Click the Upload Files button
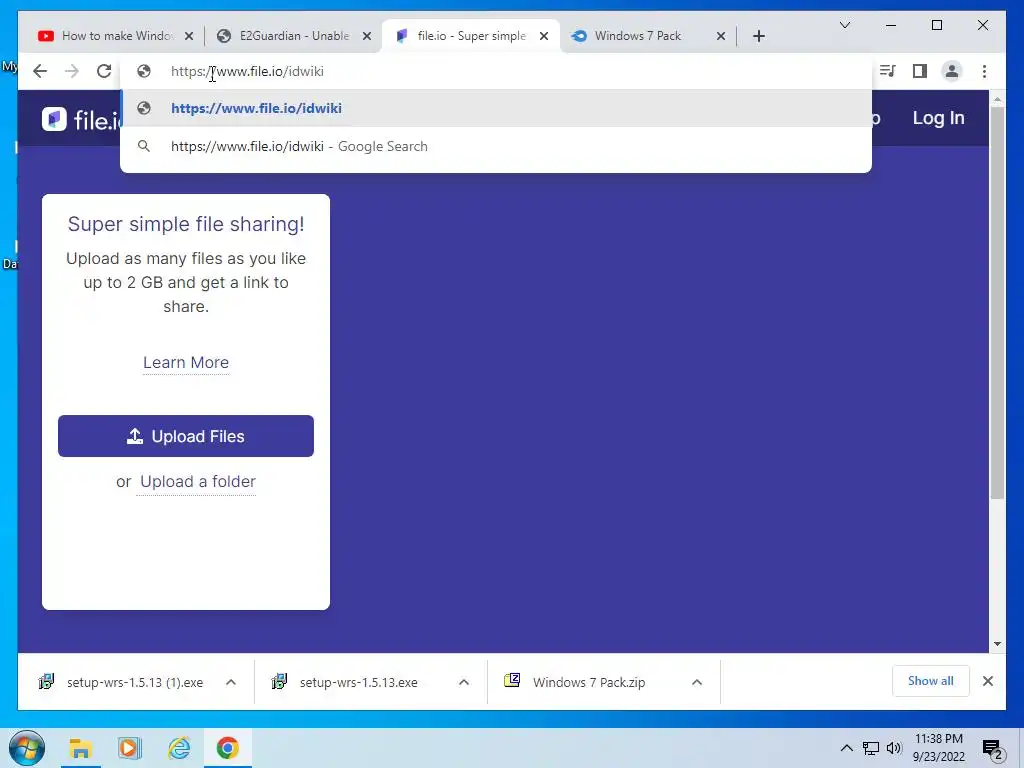 186,436
